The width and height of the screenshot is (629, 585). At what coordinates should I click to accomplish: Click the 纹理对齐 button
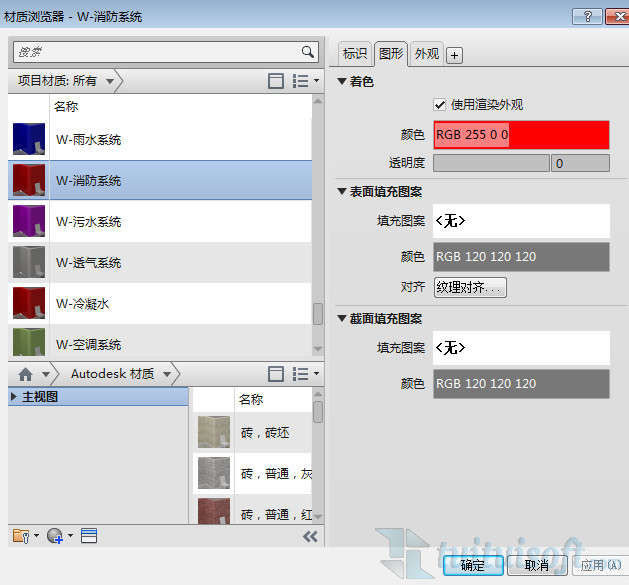[x=470, y=287]
